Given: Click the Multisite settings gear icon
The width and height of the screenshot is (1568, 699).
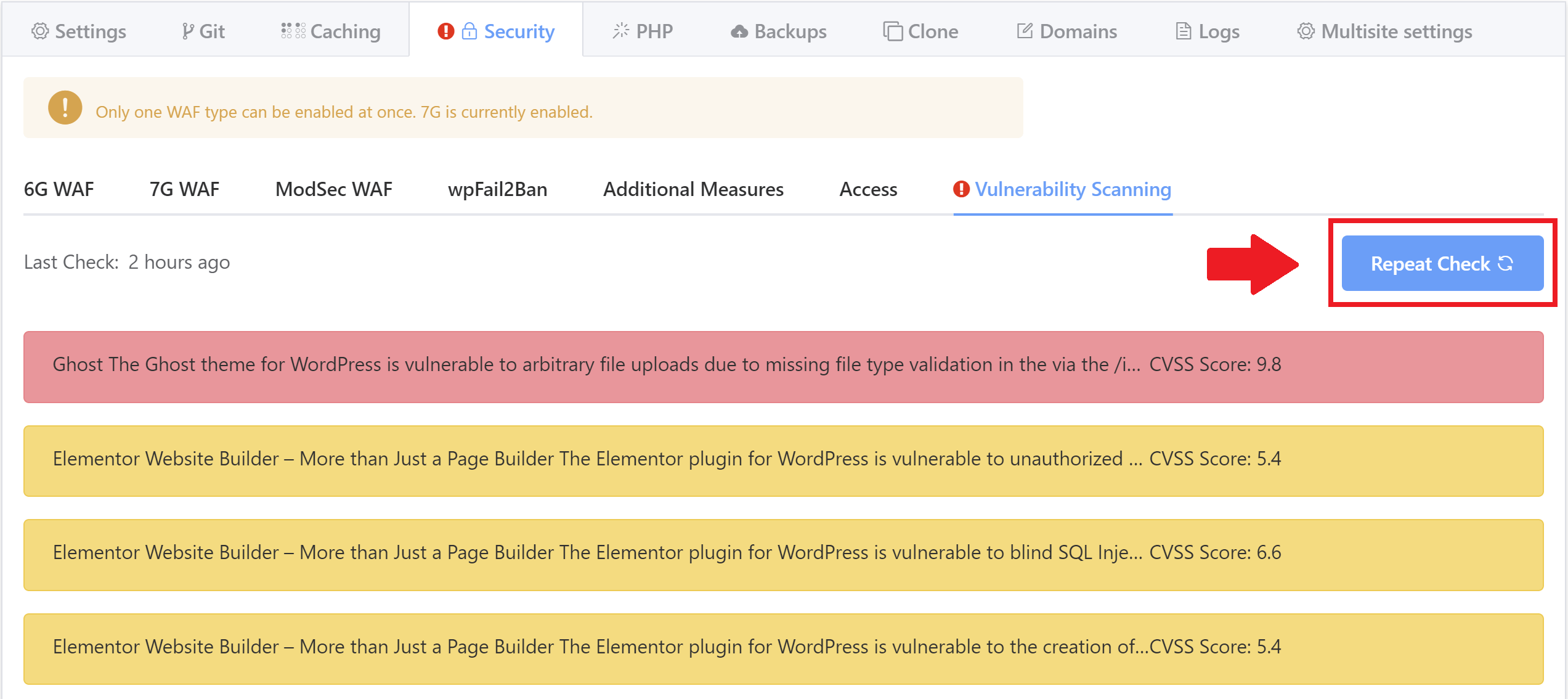Looking at the screenshot, I should point(1306,31).
